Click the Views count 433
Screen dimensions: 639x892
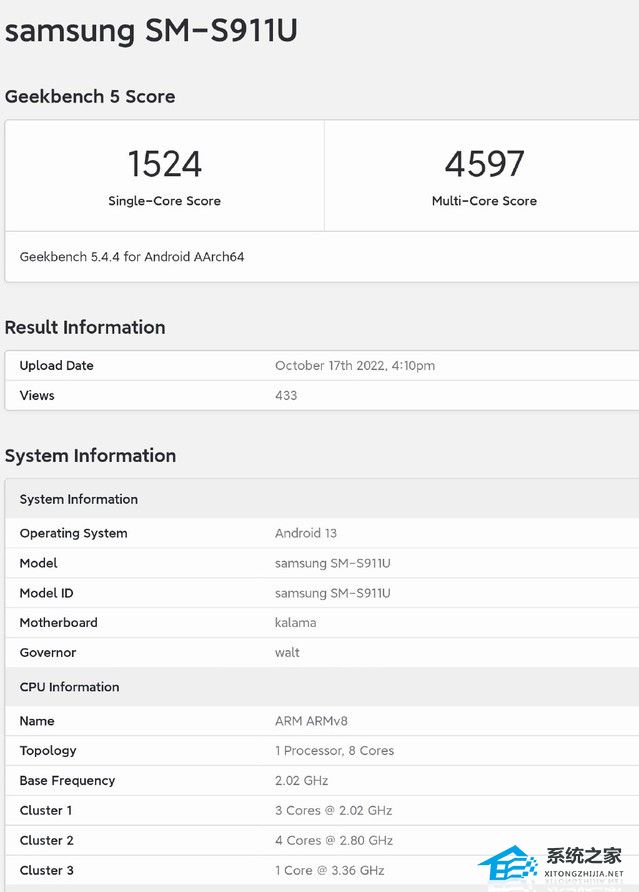286,395
